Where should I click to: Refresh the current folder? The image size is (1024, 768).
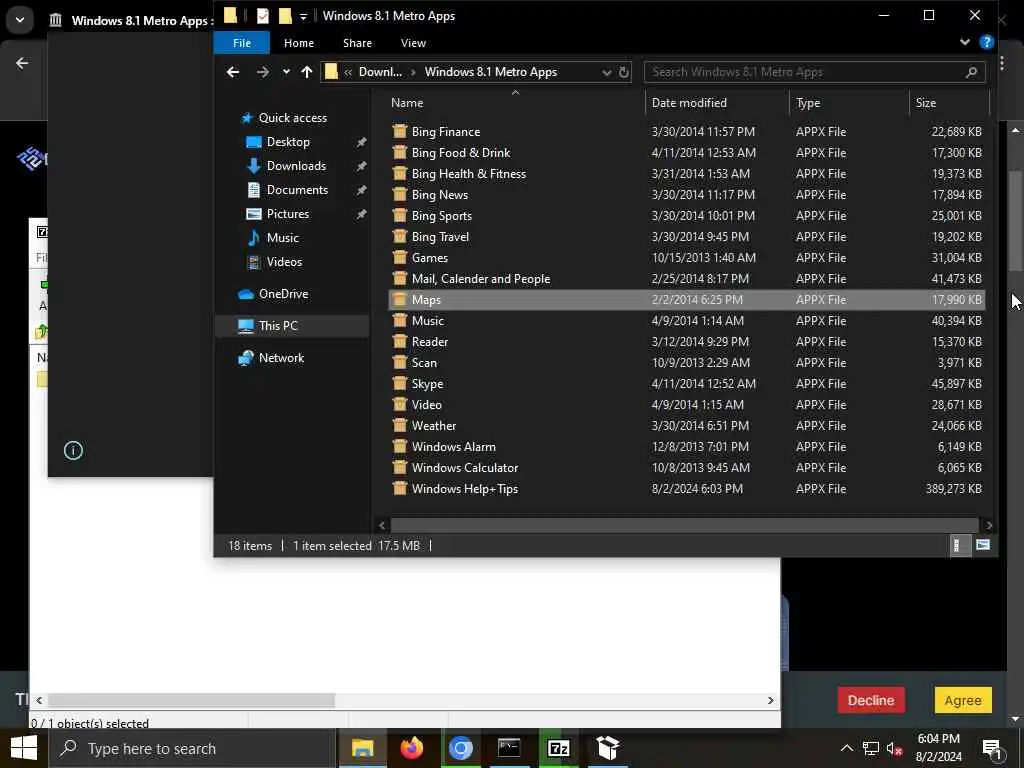pyautogui.click(x=624, y=72)
